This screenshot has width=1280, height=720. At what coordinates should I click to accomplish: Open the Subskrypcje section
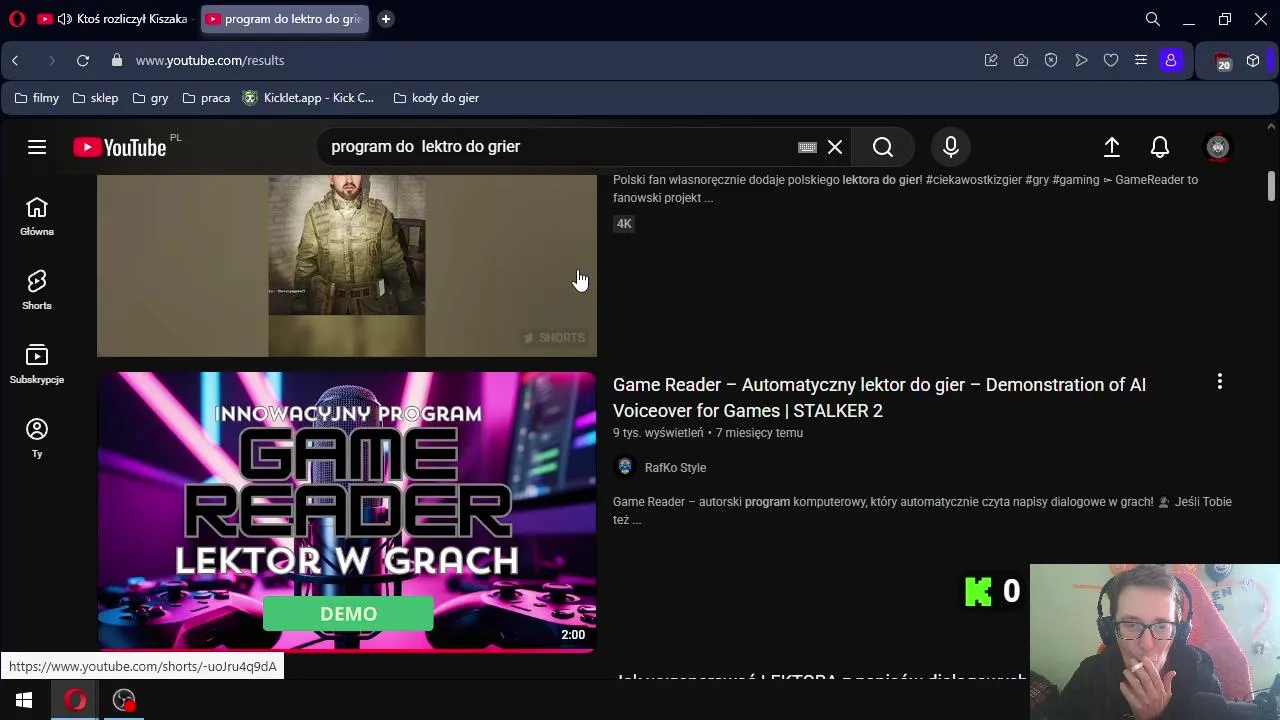coord(37,365)
